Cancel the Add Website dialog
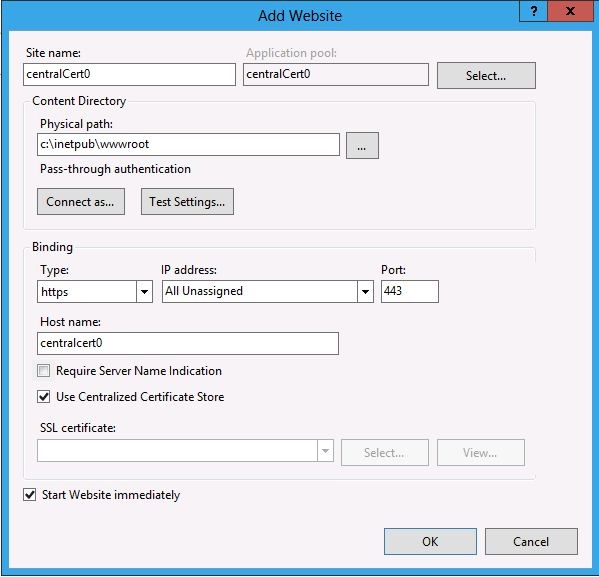599x577 pixels. [x=531, y=541]
